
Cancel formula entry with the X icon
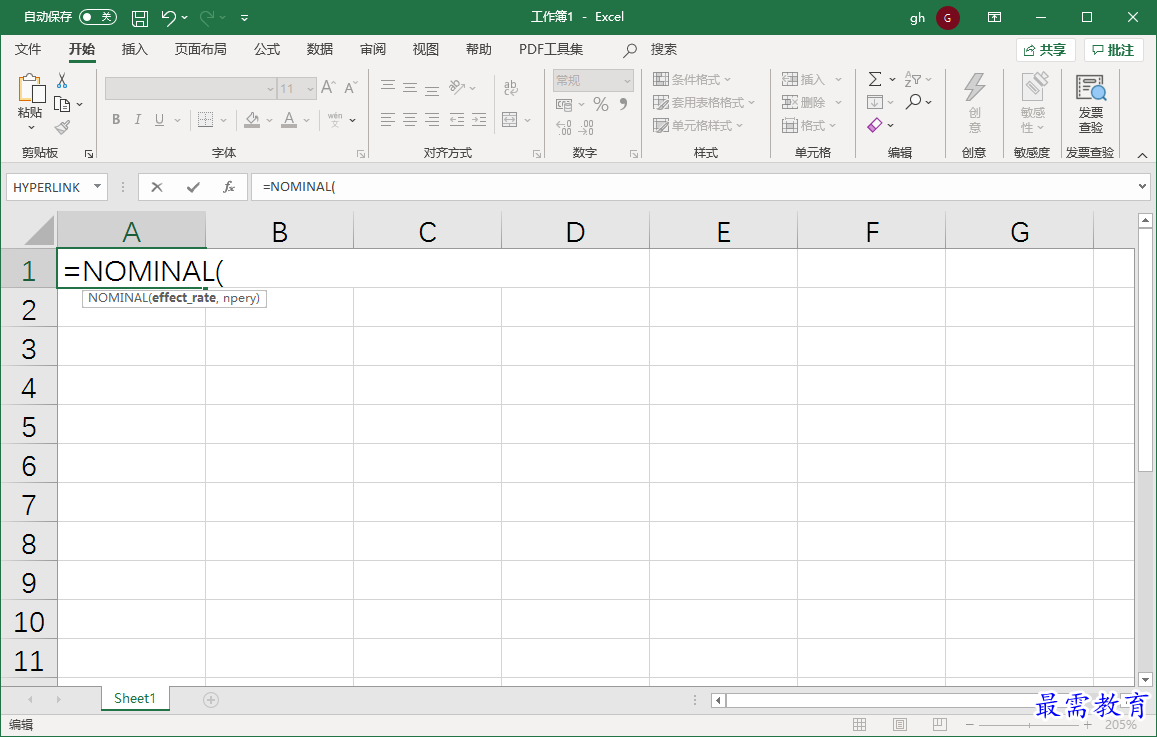pyautogui.click(x=156, y=187)
